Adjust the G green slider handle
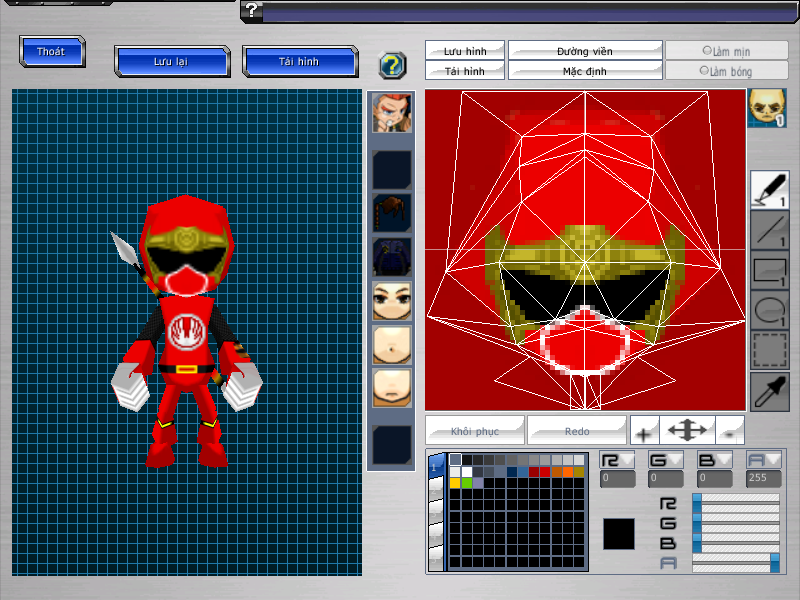The image size is (800, 600). (x=697, y=522)
